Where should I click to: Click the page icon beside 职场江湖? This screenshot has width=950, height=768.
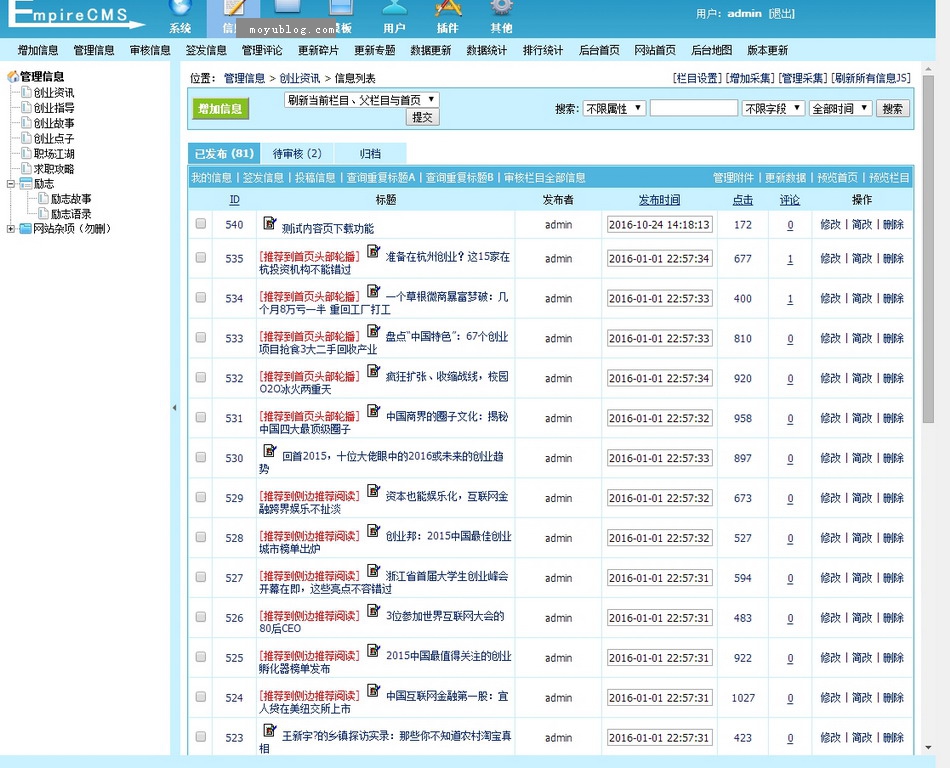(x=26, y=153)
